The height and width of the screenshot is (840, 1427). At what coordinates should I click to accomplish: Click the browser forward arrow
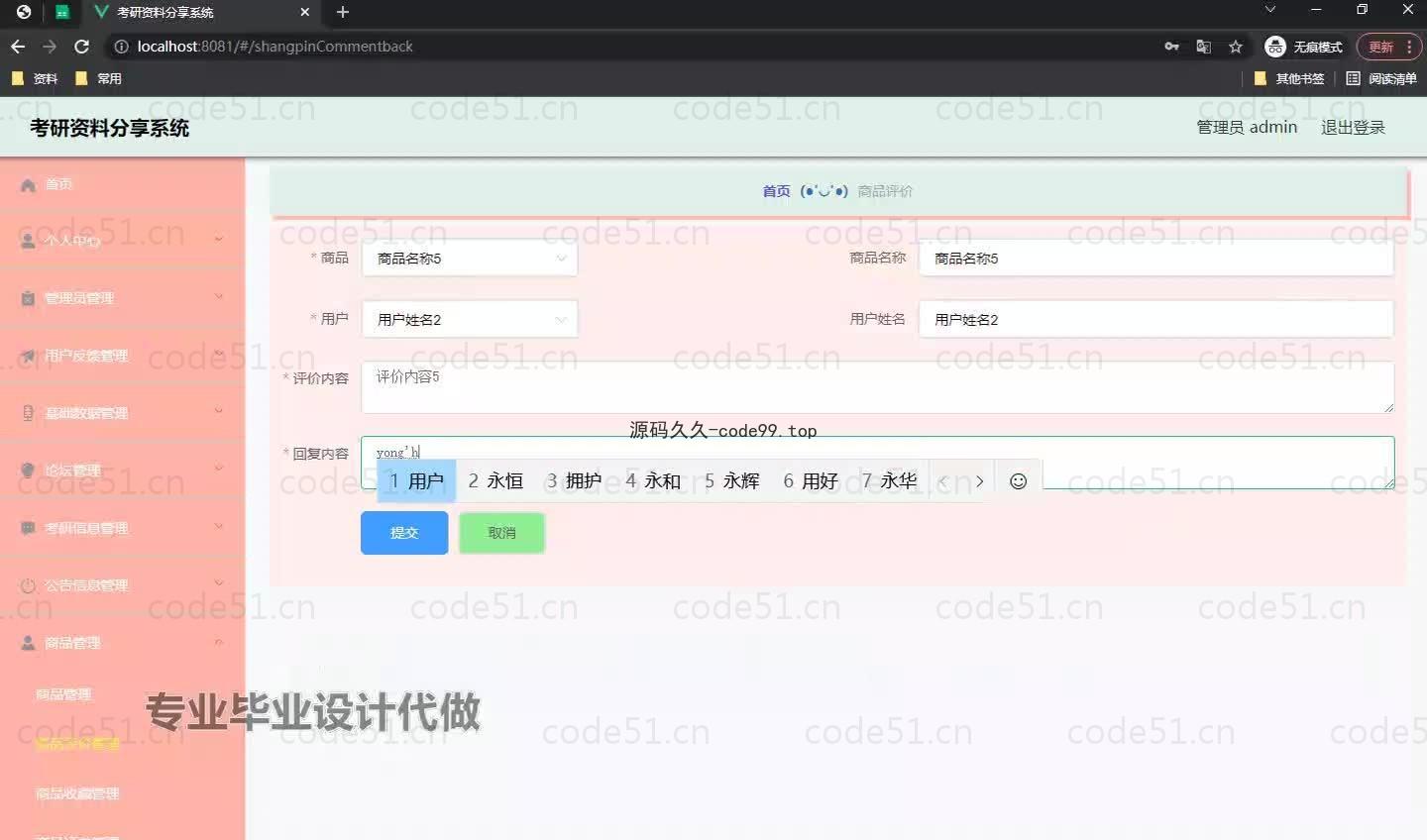[x=50, y=47]
